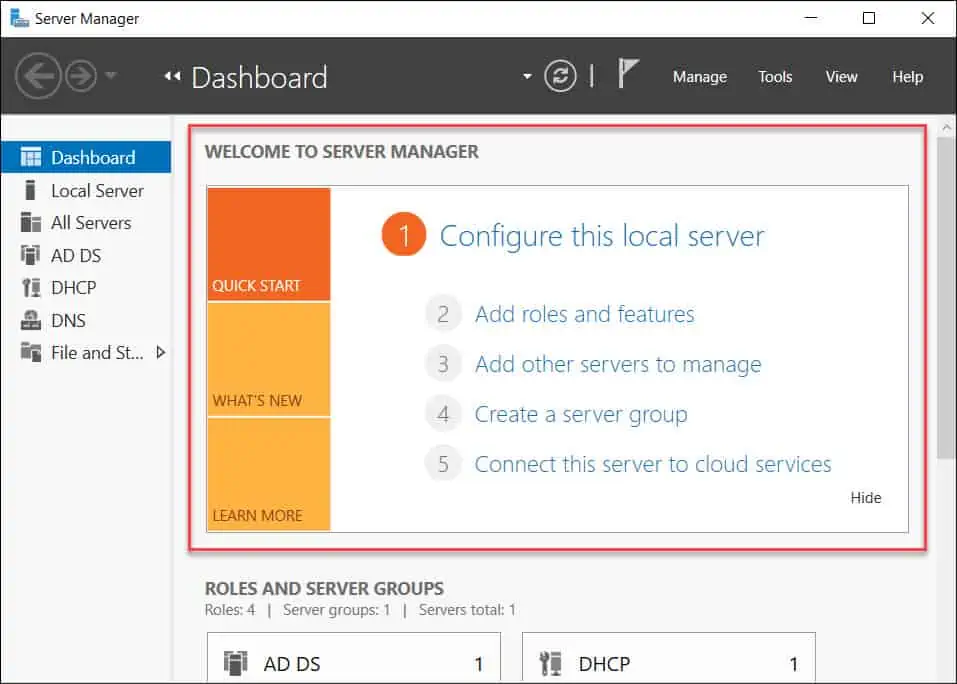Select the QUICK START tile
Viewport: 957px width, 684px height.
(x=269, y=244)
